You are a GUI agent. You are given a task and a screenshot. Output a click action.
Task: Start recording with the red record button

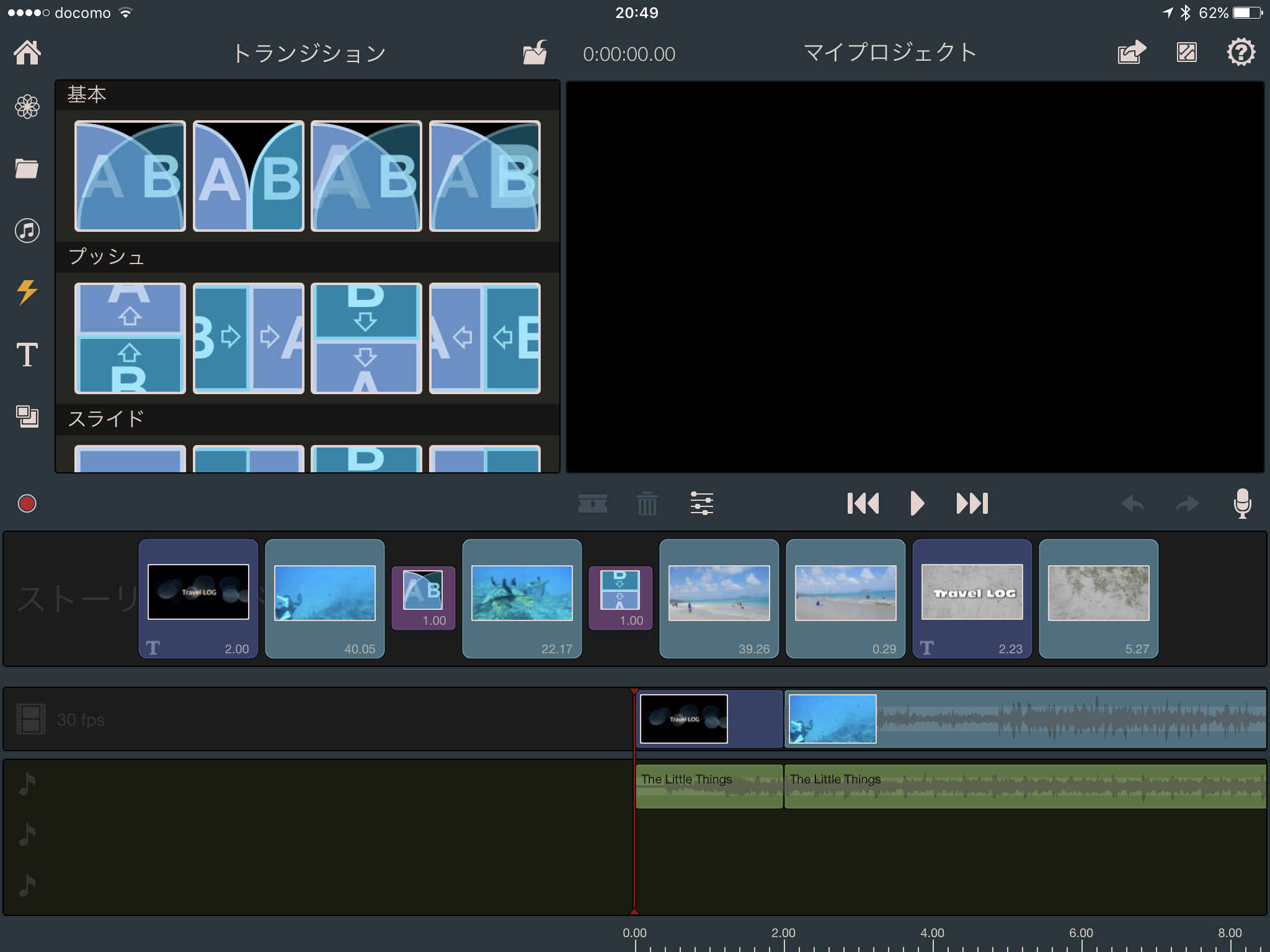27,503
